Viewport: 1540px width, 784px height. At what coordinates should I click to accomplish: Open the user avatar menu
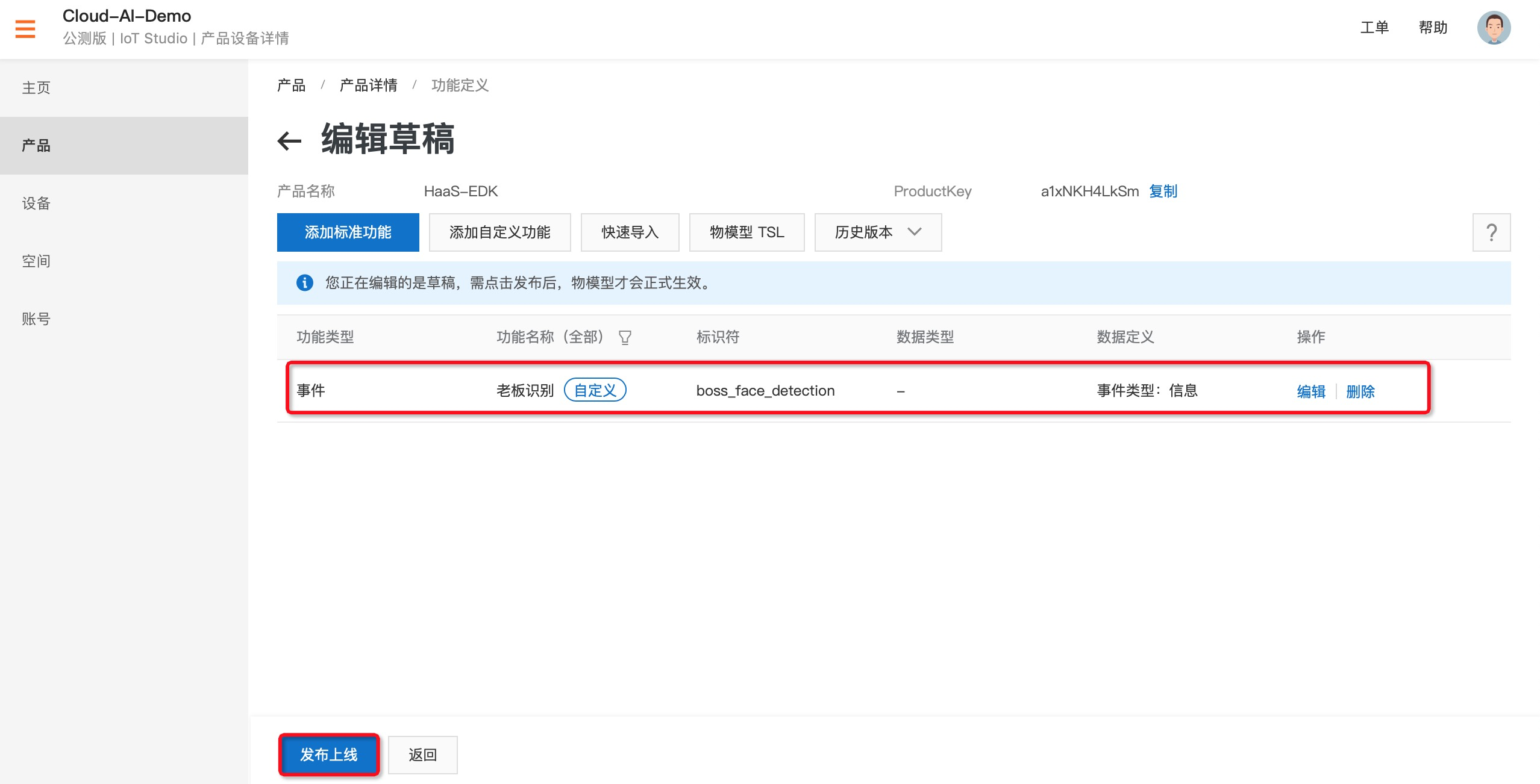click(1494, 28)
